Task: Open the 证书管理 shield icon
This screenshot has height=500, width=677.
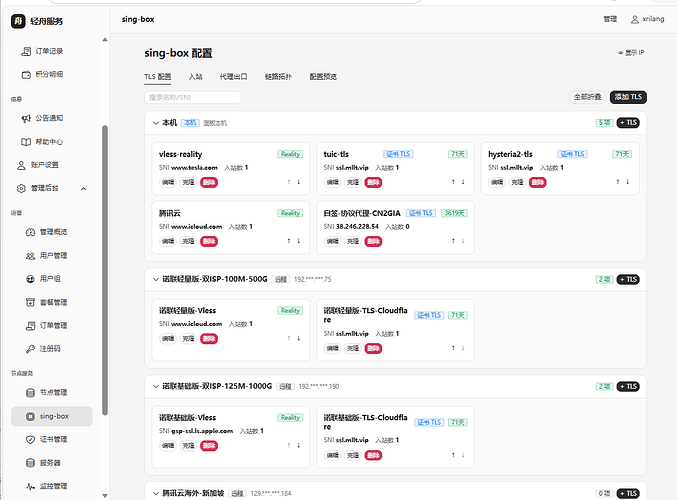Action: (30, 440)
